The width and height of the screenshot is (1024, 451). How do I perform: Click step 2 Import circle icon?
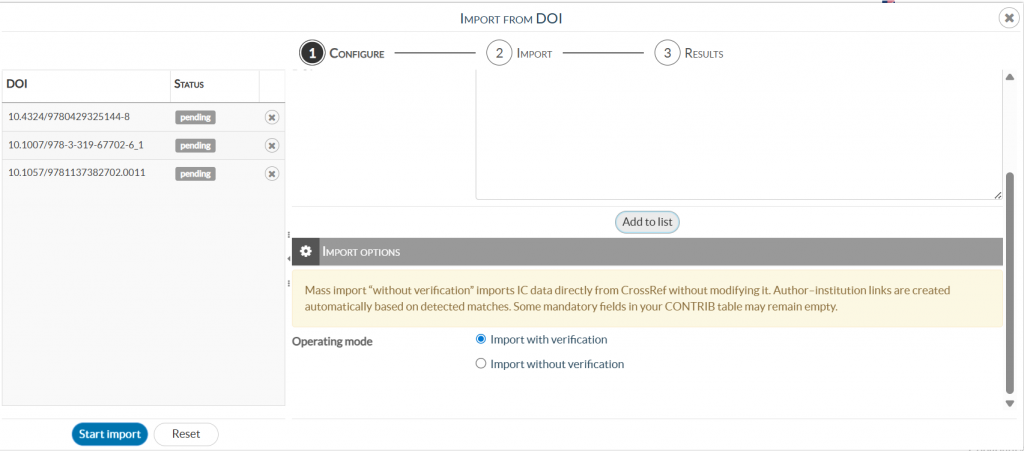pyautogui.click(x=499, y=53)
